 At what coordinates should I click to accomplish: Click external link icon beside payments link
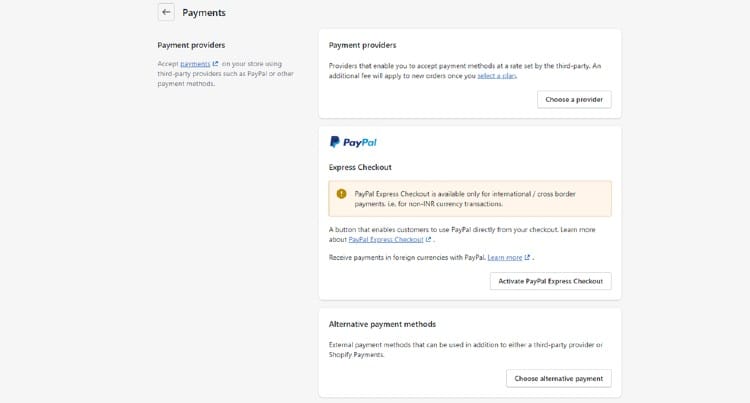coord(215,64)
